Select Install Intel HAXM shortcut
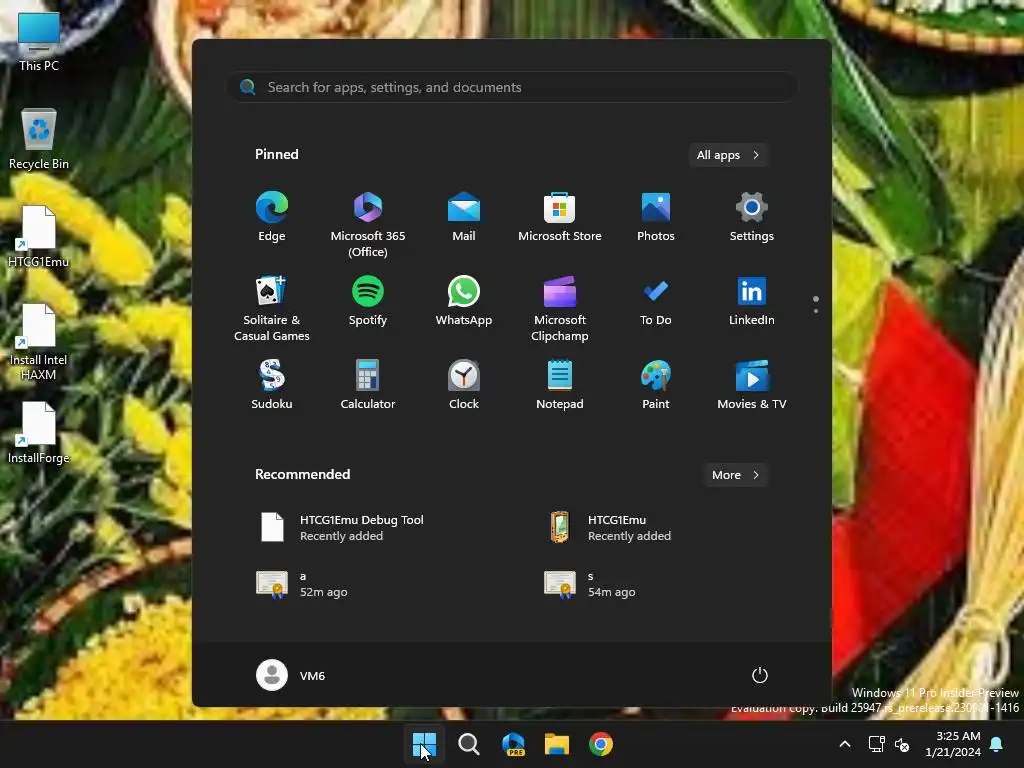 coord(39,342)
